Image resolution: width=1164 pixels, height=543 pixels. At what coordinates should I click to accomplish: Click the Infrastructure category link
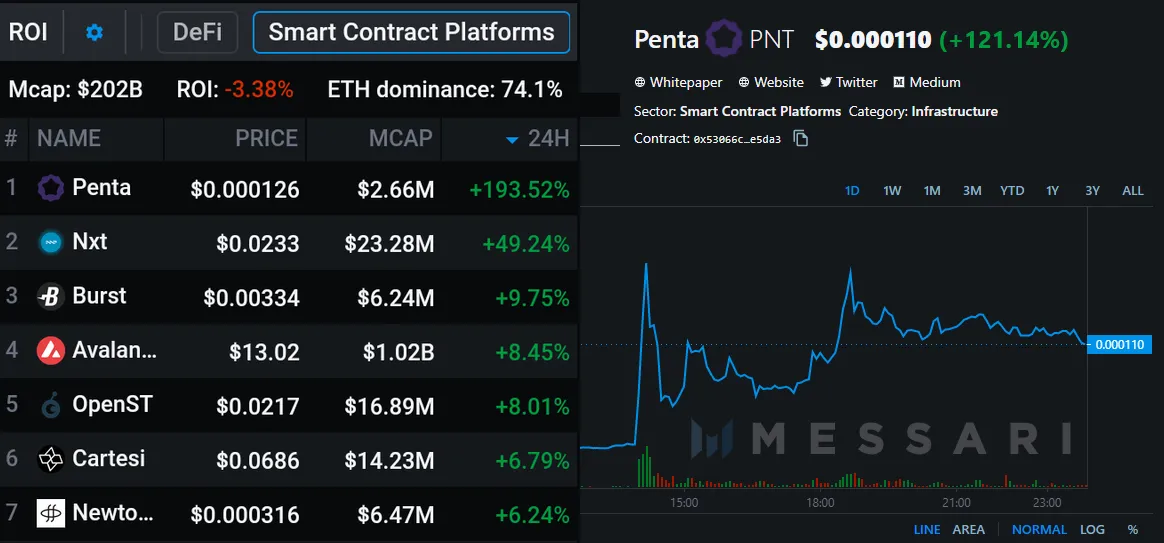pos(955,111)
